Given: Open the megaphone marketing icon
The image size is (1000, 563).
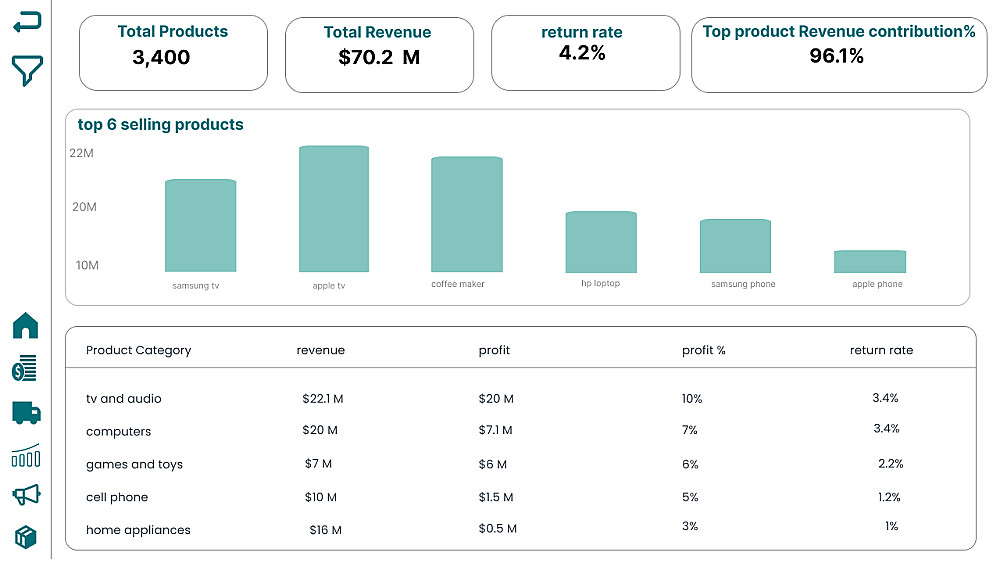Looking at the screenshot, I should pyautogui.click(x=26, y=495).
